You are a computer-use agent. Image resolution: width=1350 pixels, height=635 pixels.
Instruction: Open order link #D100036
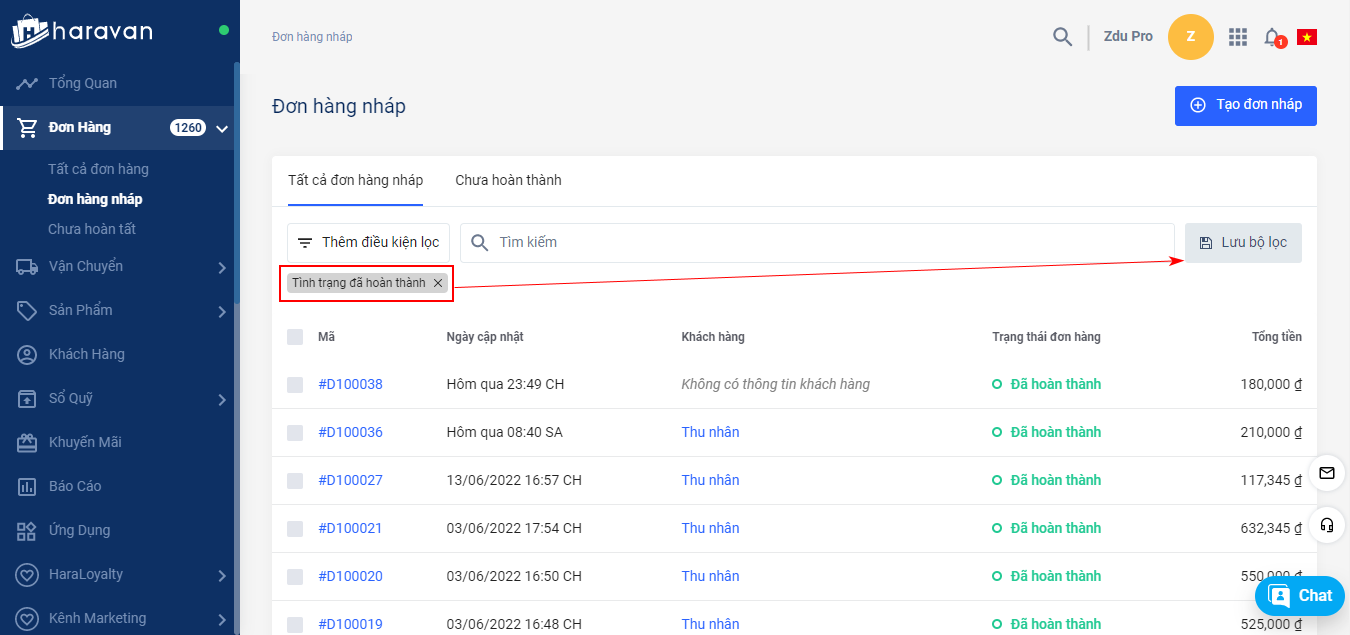350,433
